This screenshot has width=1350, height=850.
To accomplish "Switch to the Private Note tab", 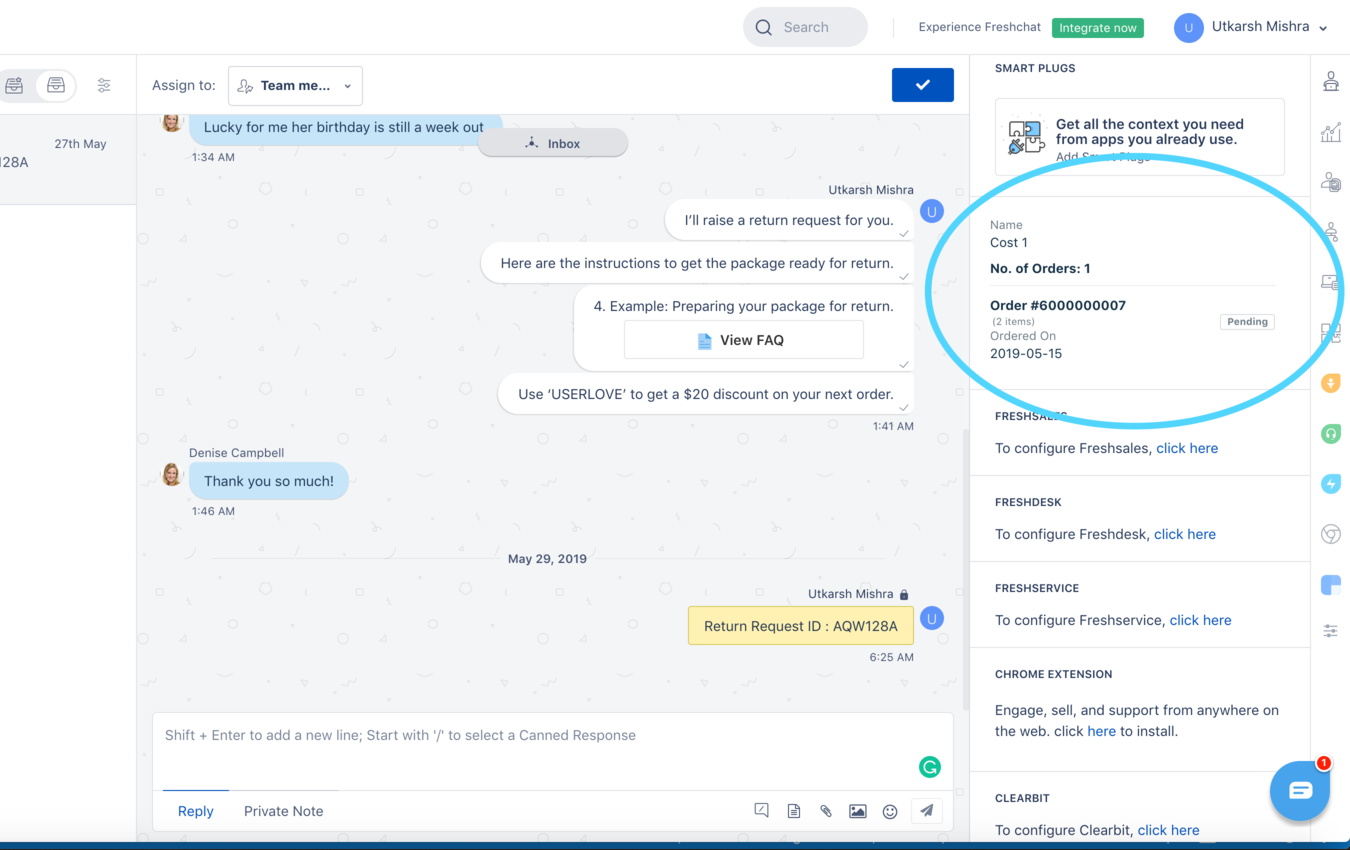I will pyautogui.click(x=283, y=811).
